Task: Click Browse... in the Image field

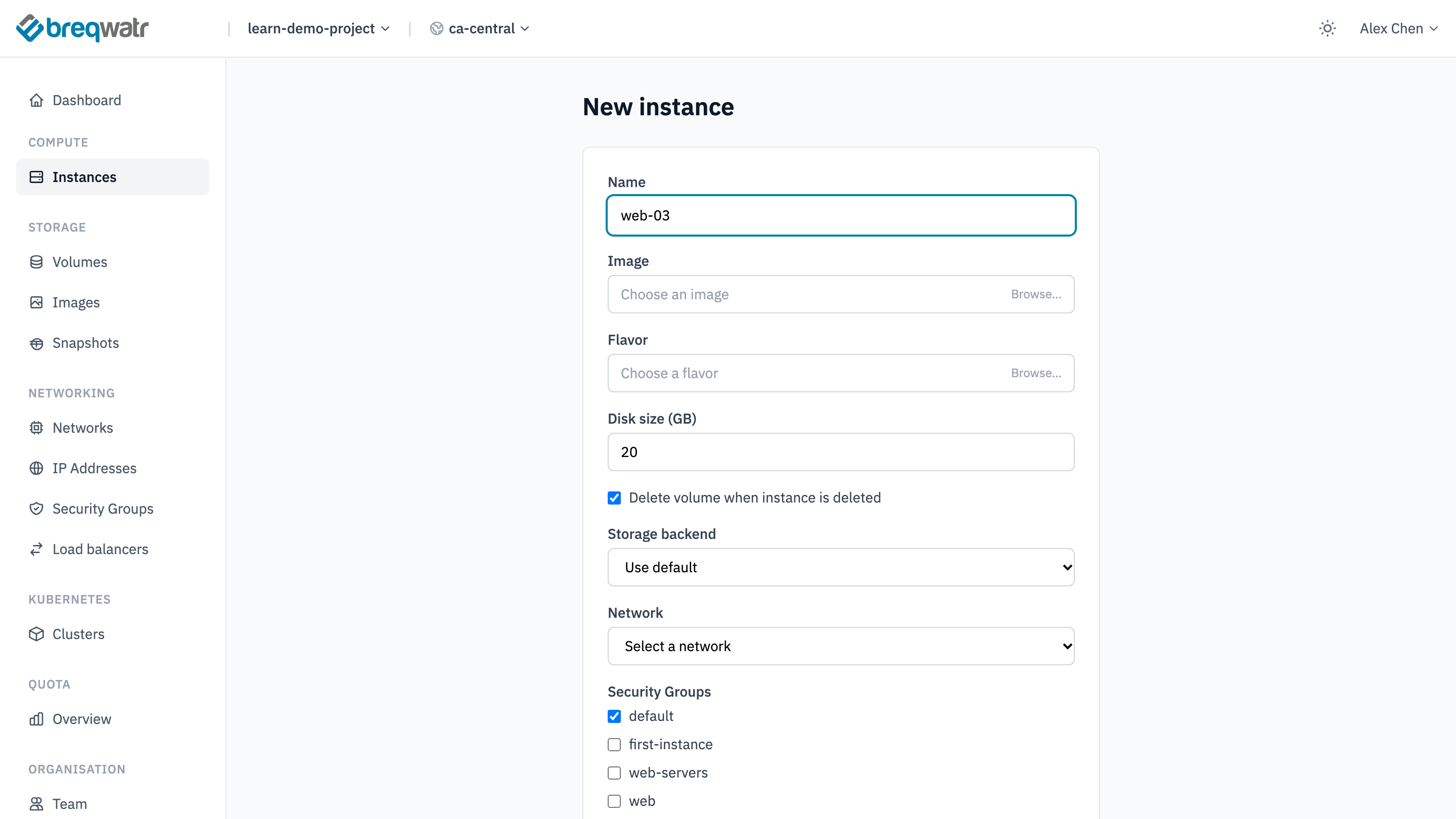Action: pos(1036,294)
